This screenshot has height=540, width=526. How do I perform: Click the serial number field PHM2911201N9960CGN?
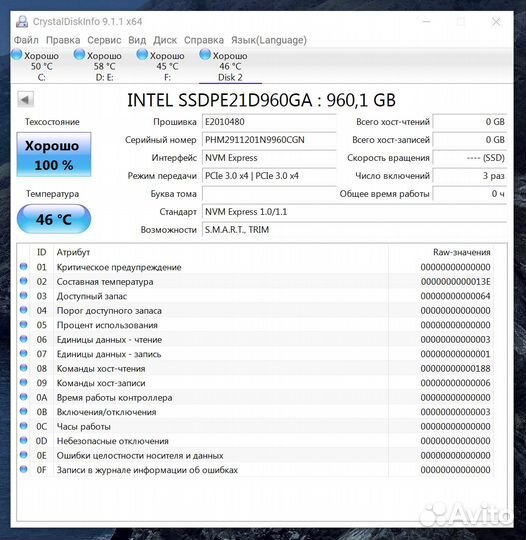pyautogui.click(x=269, y=140)
